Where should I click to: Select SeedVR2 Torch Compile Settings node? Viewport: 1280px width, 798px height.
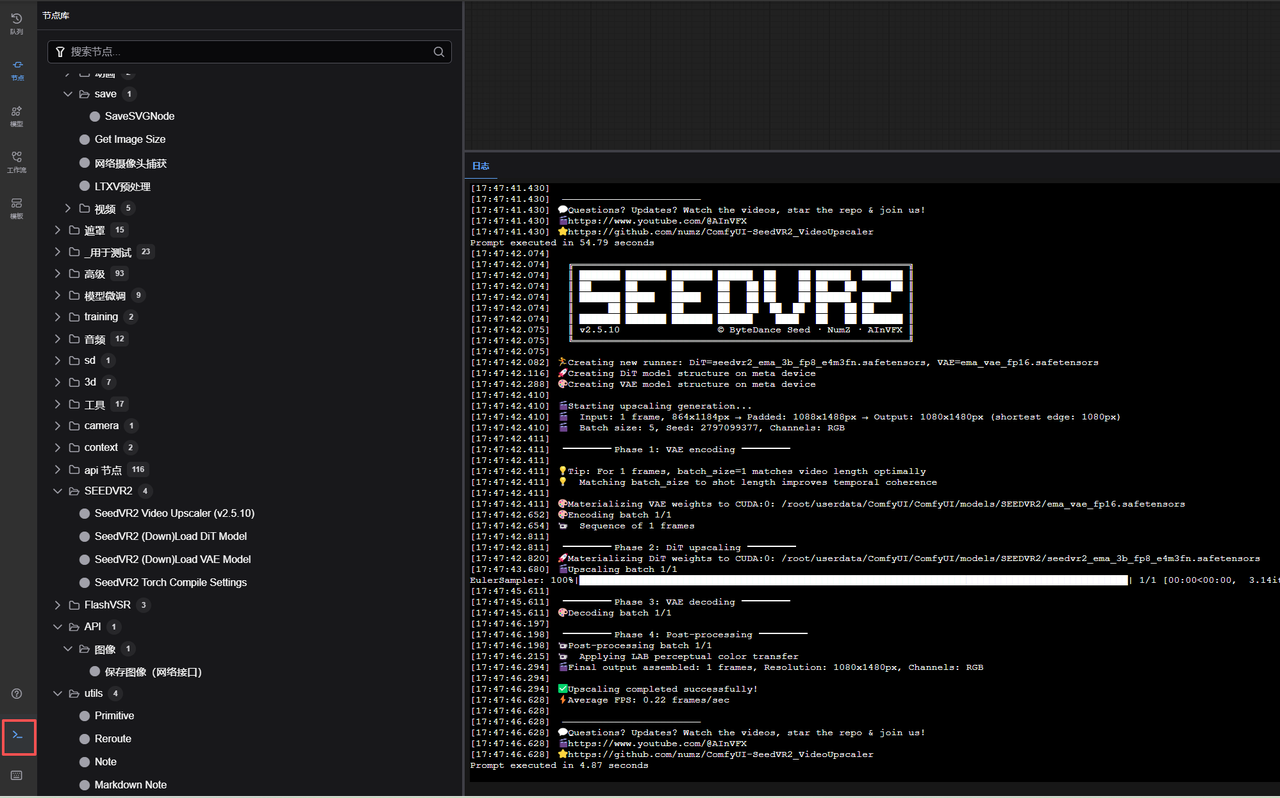tap(171, 582)
